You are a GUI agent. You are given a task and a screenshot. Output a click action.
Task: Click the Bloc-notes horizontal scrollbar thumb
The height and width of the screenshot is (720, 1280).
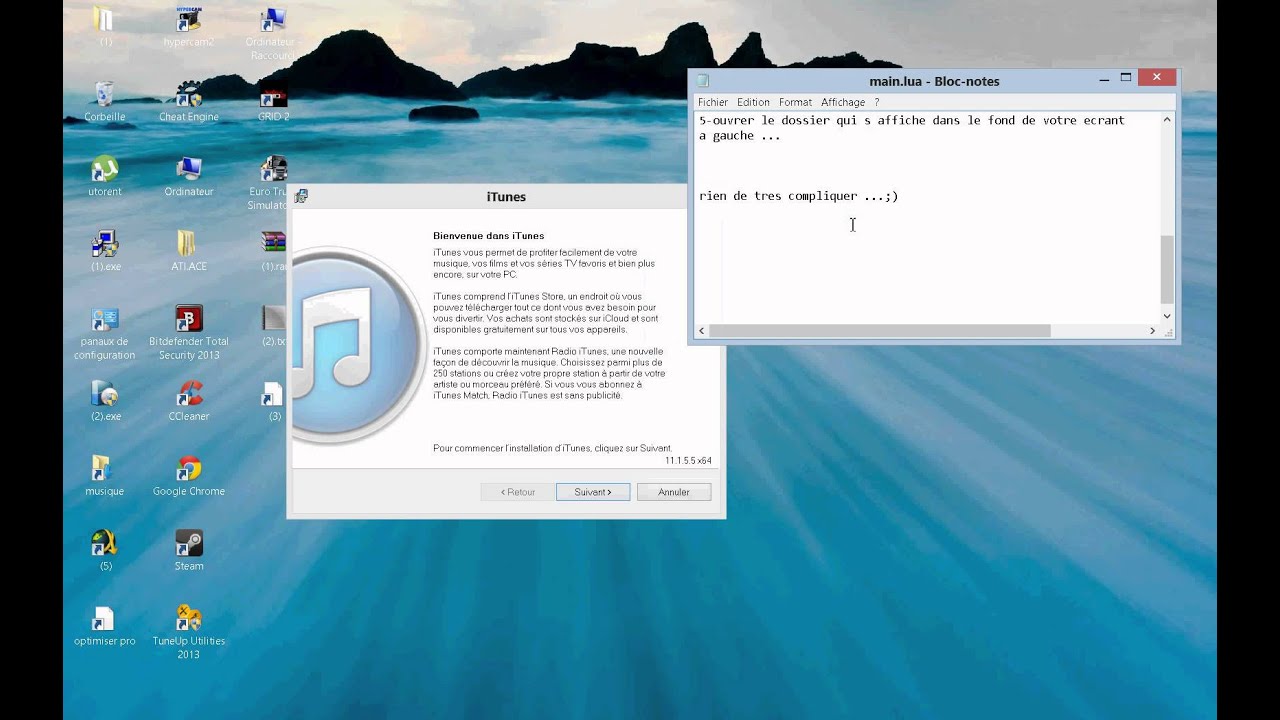click(x=880, y=331)
